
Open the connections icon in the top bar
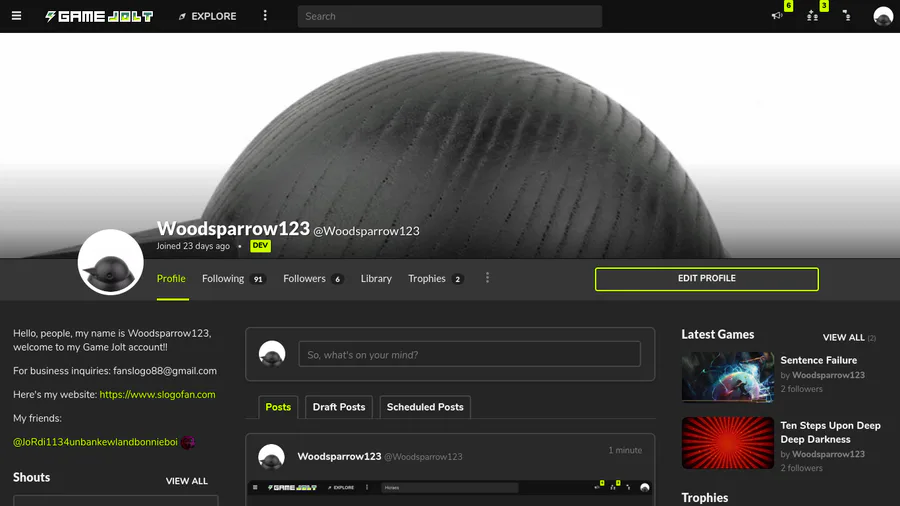(x=847, y=16)
